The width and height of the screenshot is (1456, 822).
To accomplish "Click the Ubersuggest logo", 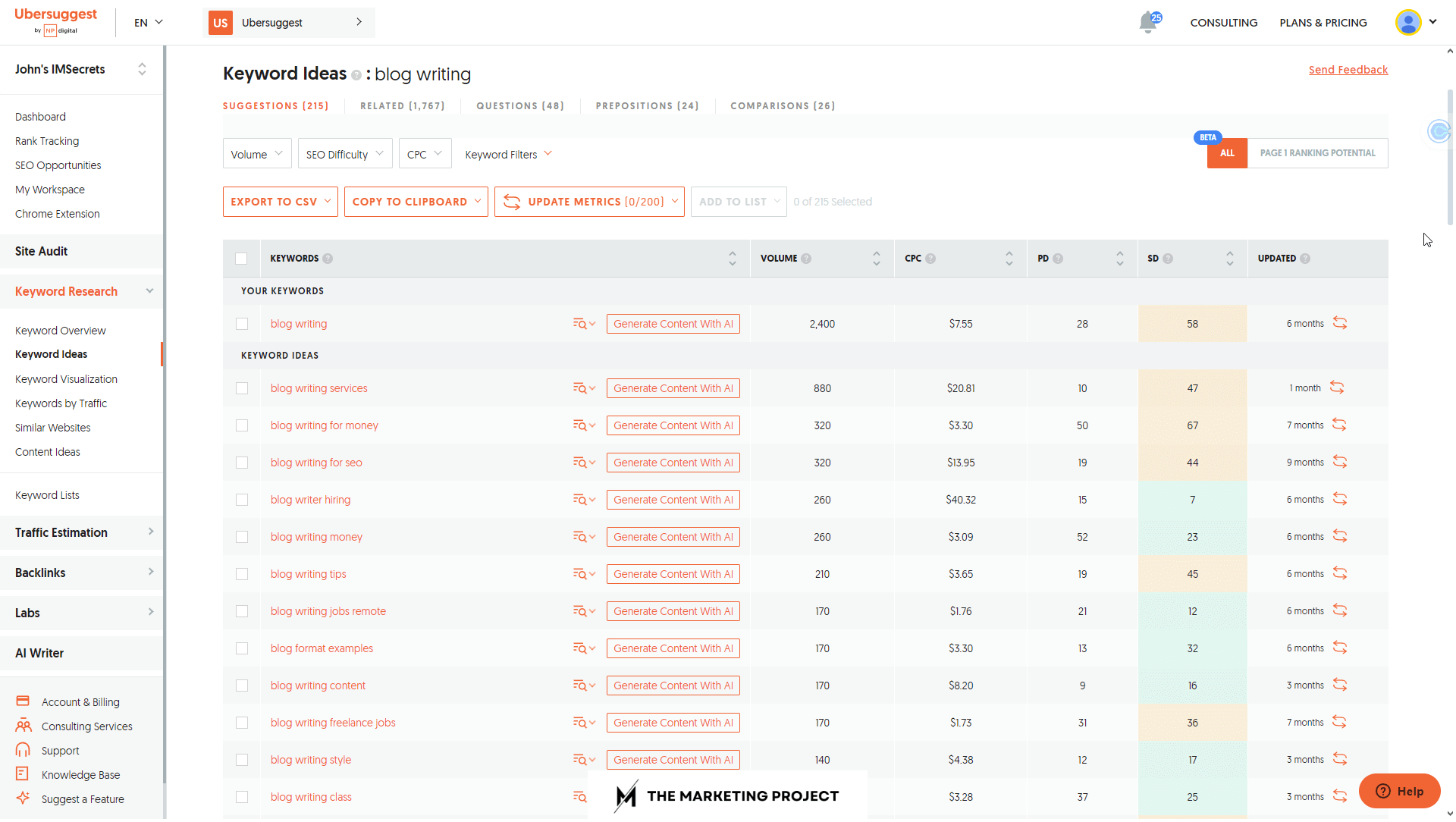I will [56, 21].
